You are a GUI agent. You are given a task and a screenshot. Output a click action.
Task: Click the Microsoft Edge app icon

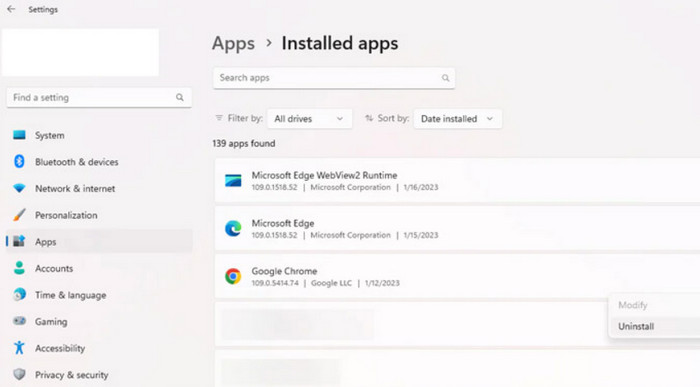point(233,228)
